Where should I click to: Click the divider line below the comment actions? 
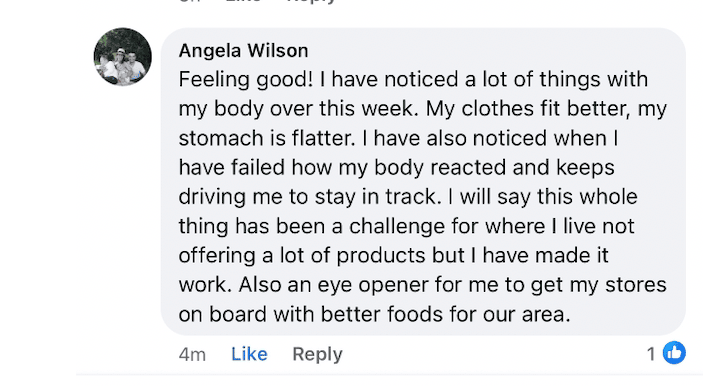pos(389,375)
